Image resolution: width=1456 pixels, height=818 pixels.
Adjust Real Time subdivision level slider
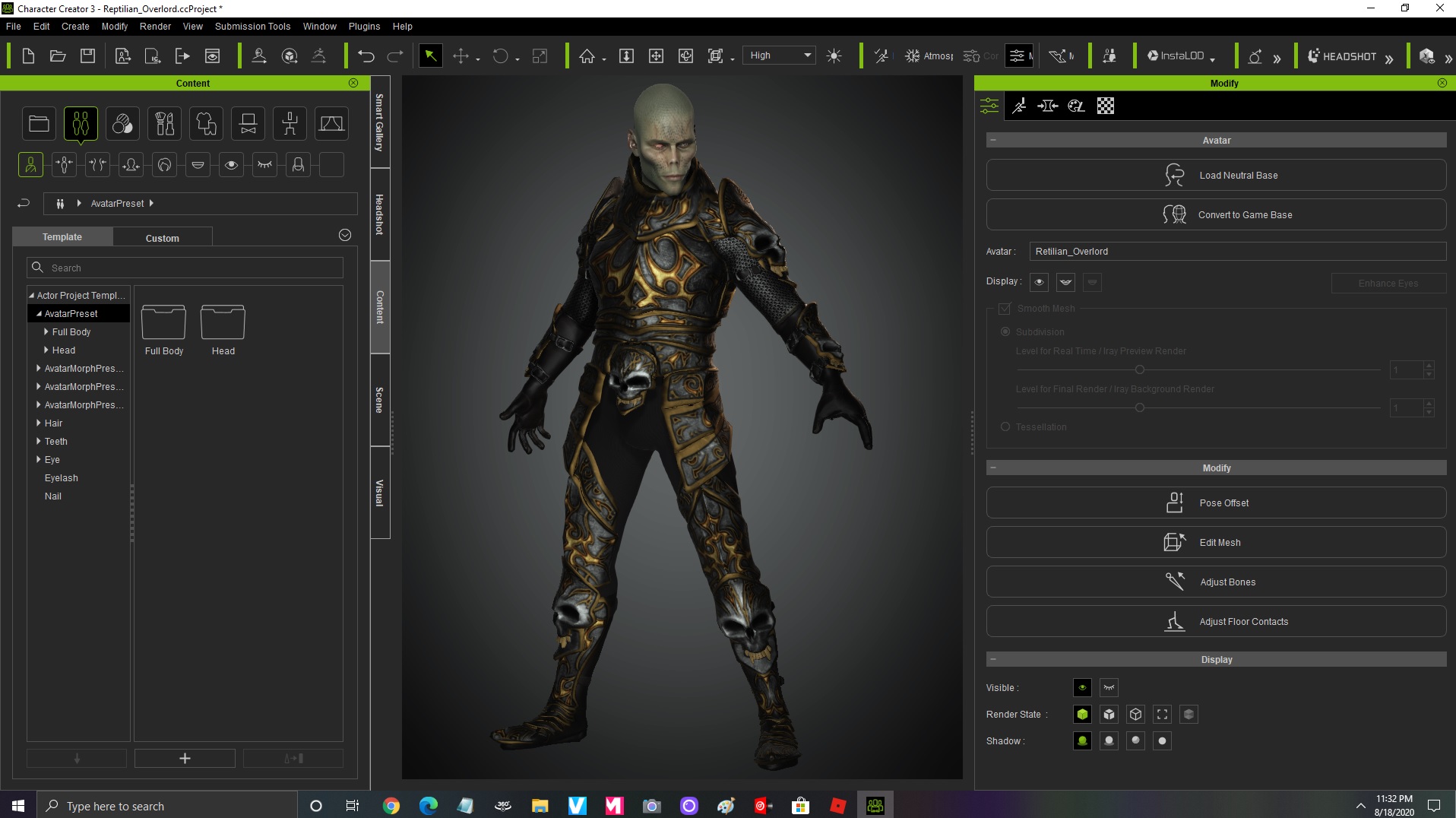pyautogui.click(x=1139, y=369)
